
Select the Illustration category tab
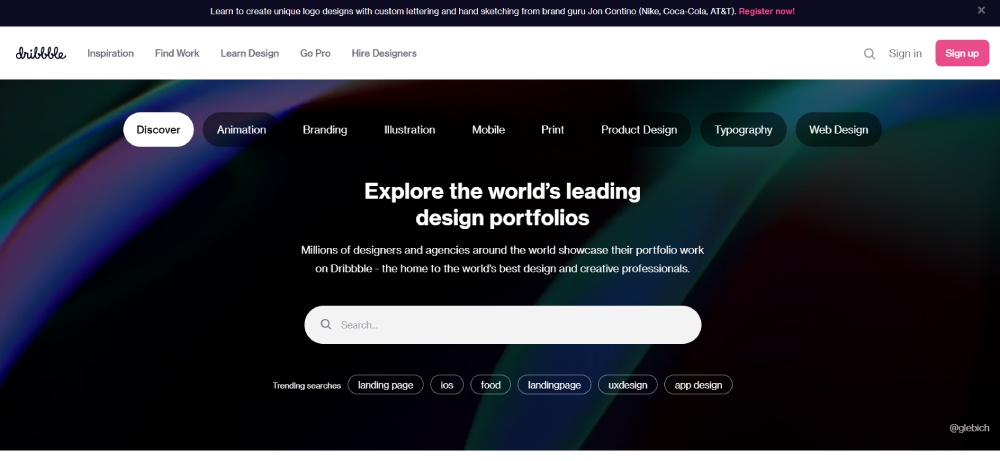coord(409,129)
